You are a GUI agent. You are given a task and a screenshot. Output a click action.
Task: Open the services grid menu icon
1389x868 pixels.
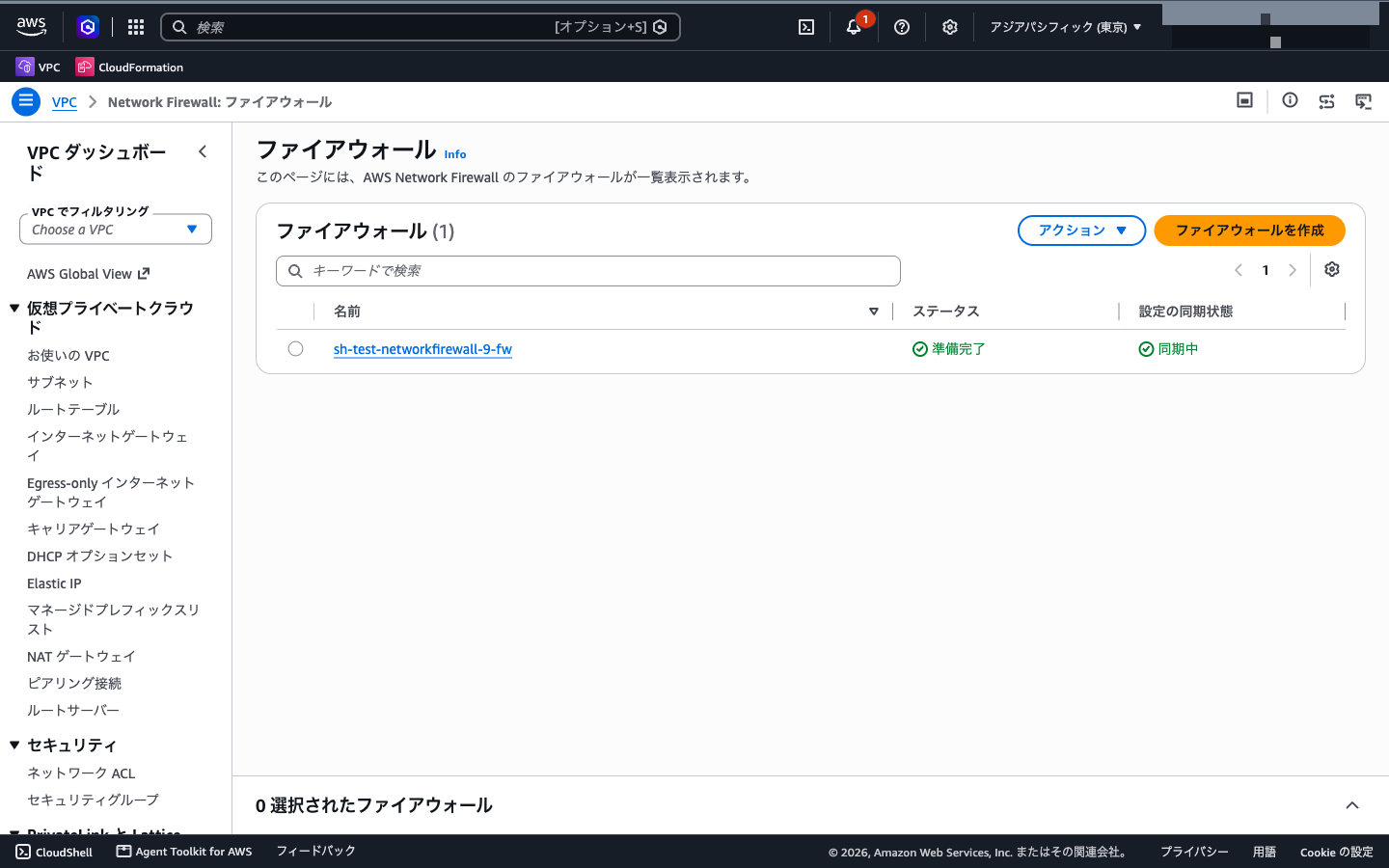136,27
